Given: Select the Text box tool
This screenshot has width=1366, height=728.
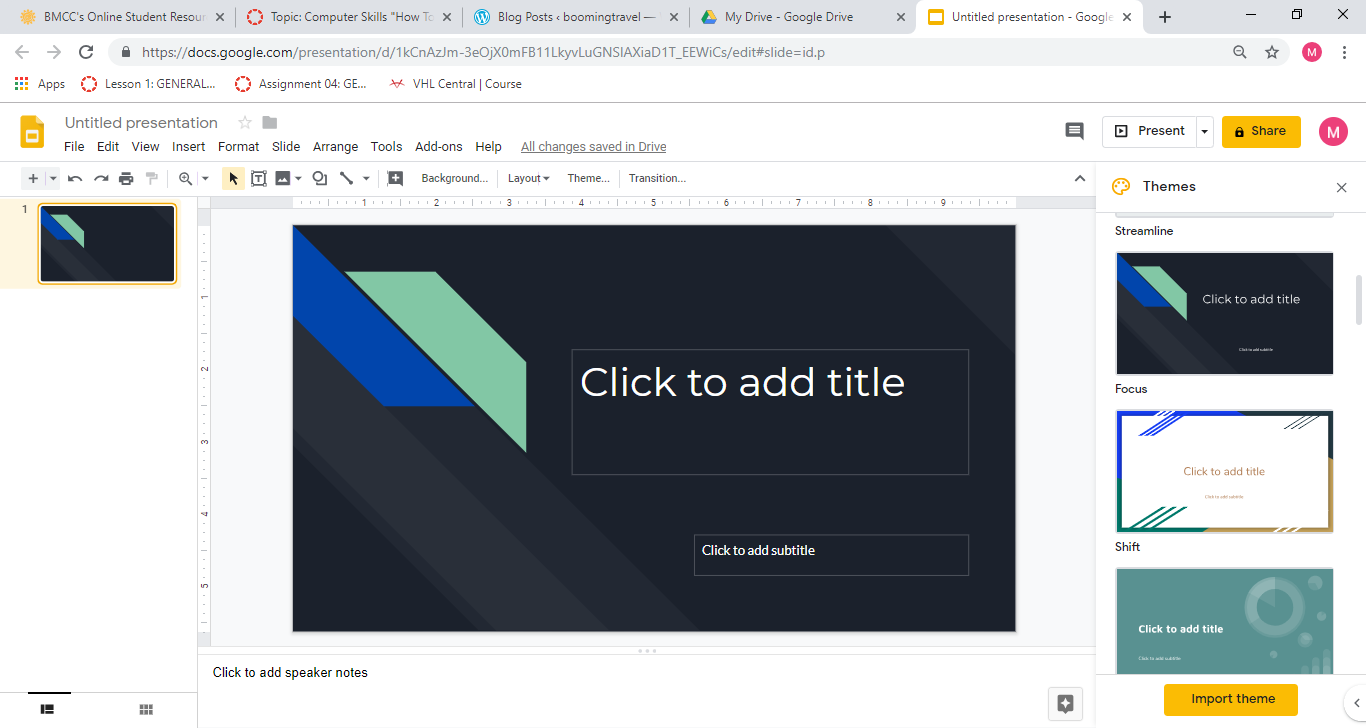Looking at the screenshot, I should [258, 179].
